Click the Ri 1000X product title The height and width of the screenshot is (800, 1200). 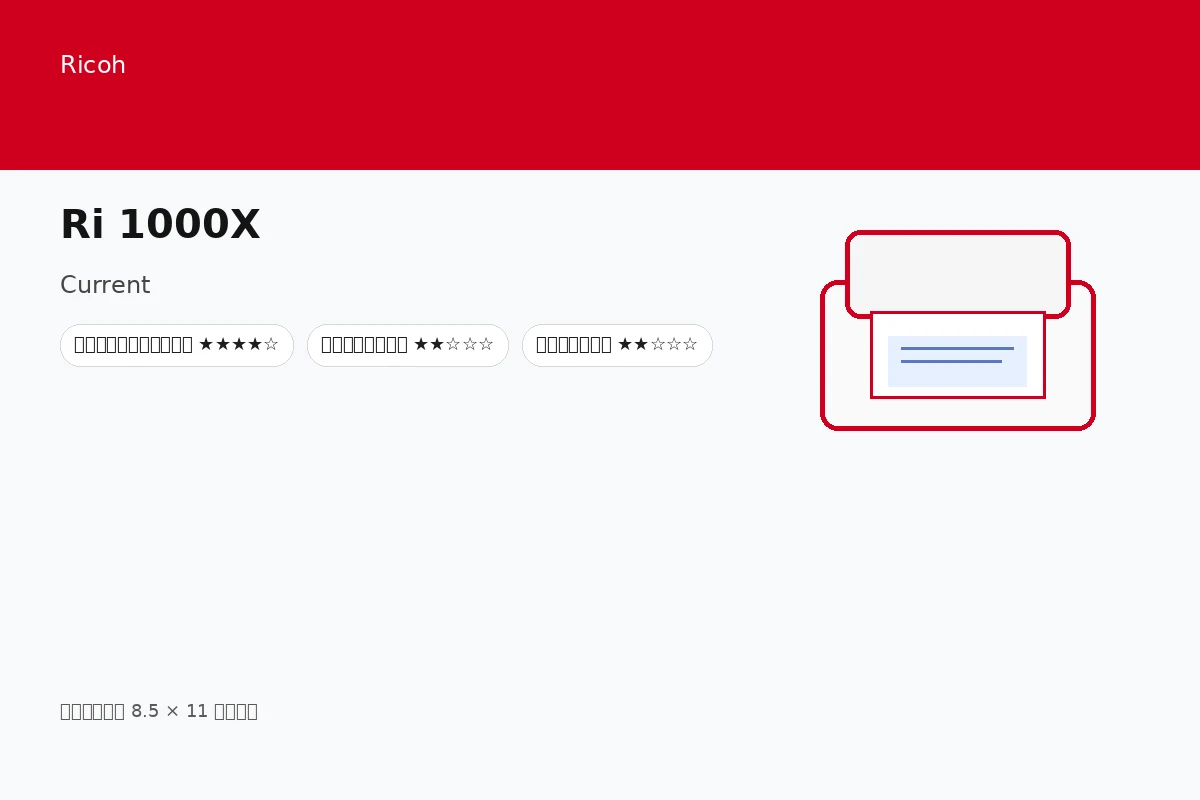160,225
